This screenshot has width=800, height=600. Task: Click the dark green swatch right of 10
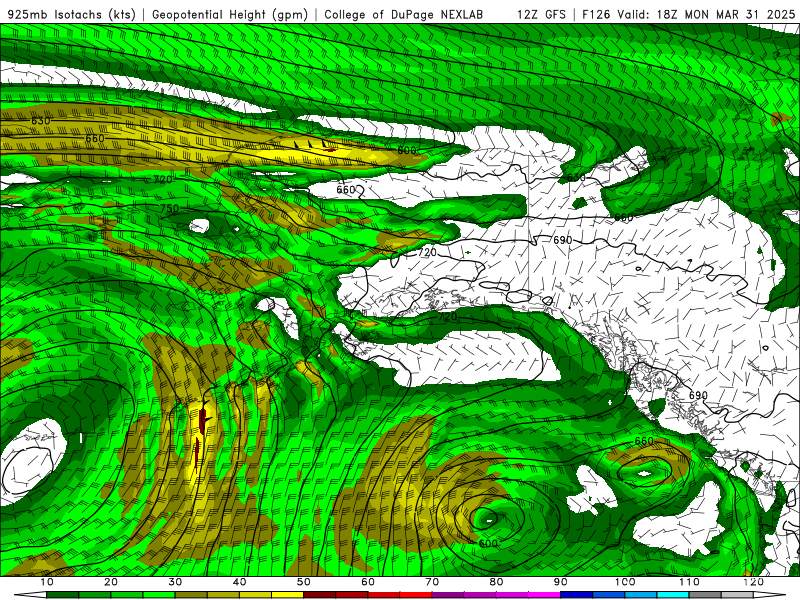click(x=62, y=595)
